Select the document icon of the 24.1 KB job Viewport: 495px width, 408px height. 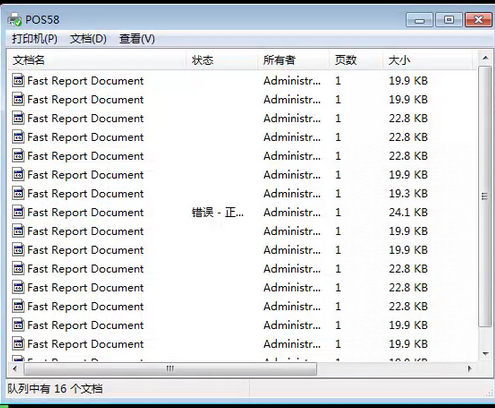point(18,212)
